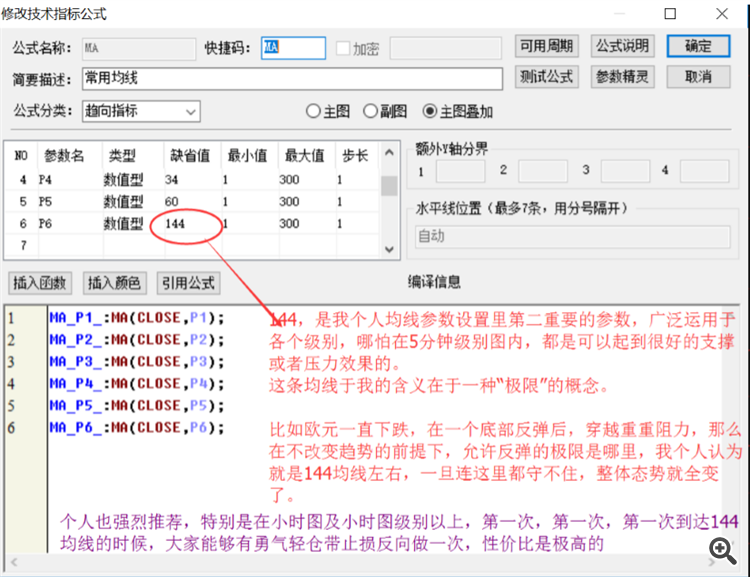Open the 参数精灵 button
The image size is (750, 577).
click(622, 77)
